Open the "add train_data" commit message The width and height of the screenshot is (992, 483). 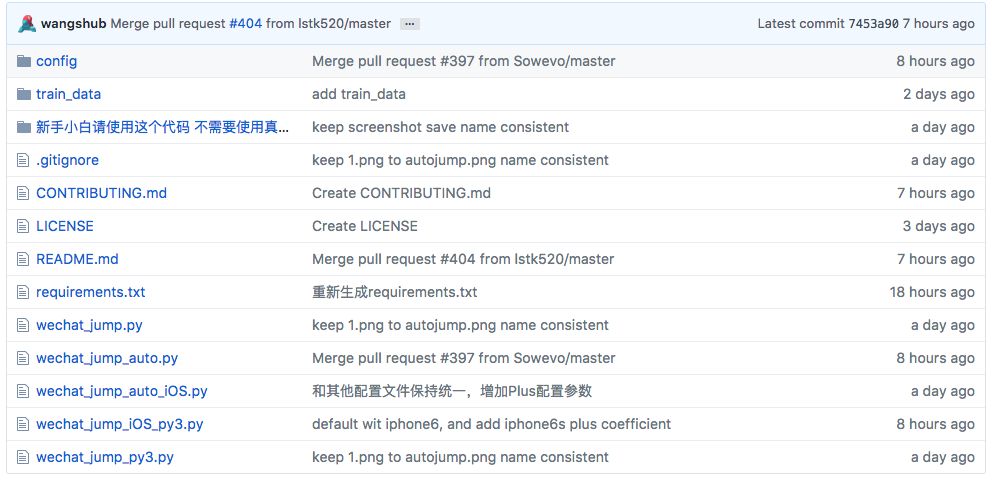click(358, 94)
